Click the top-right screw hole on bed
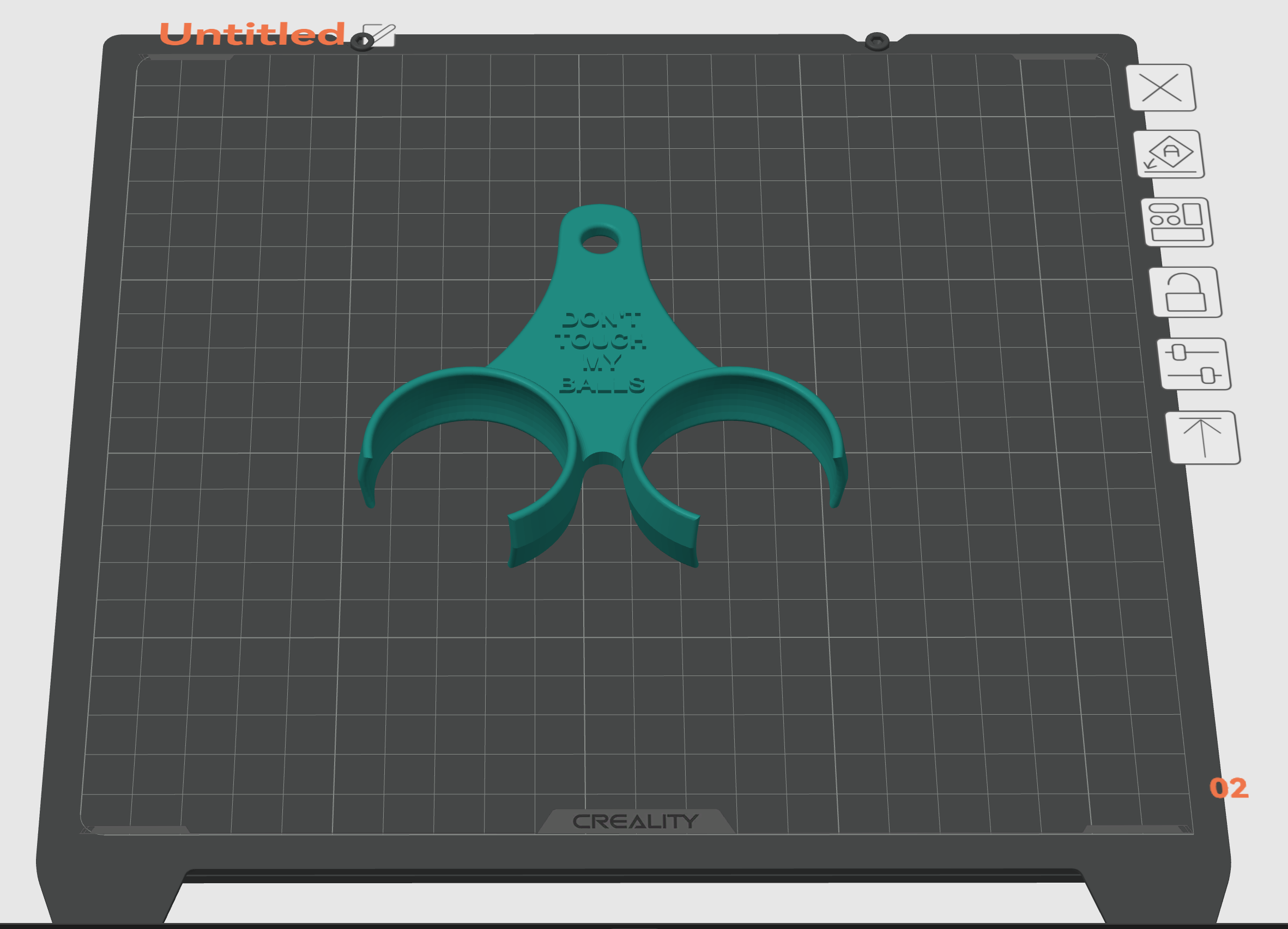This screenshot has width=1288, height=929. (877, 41)
